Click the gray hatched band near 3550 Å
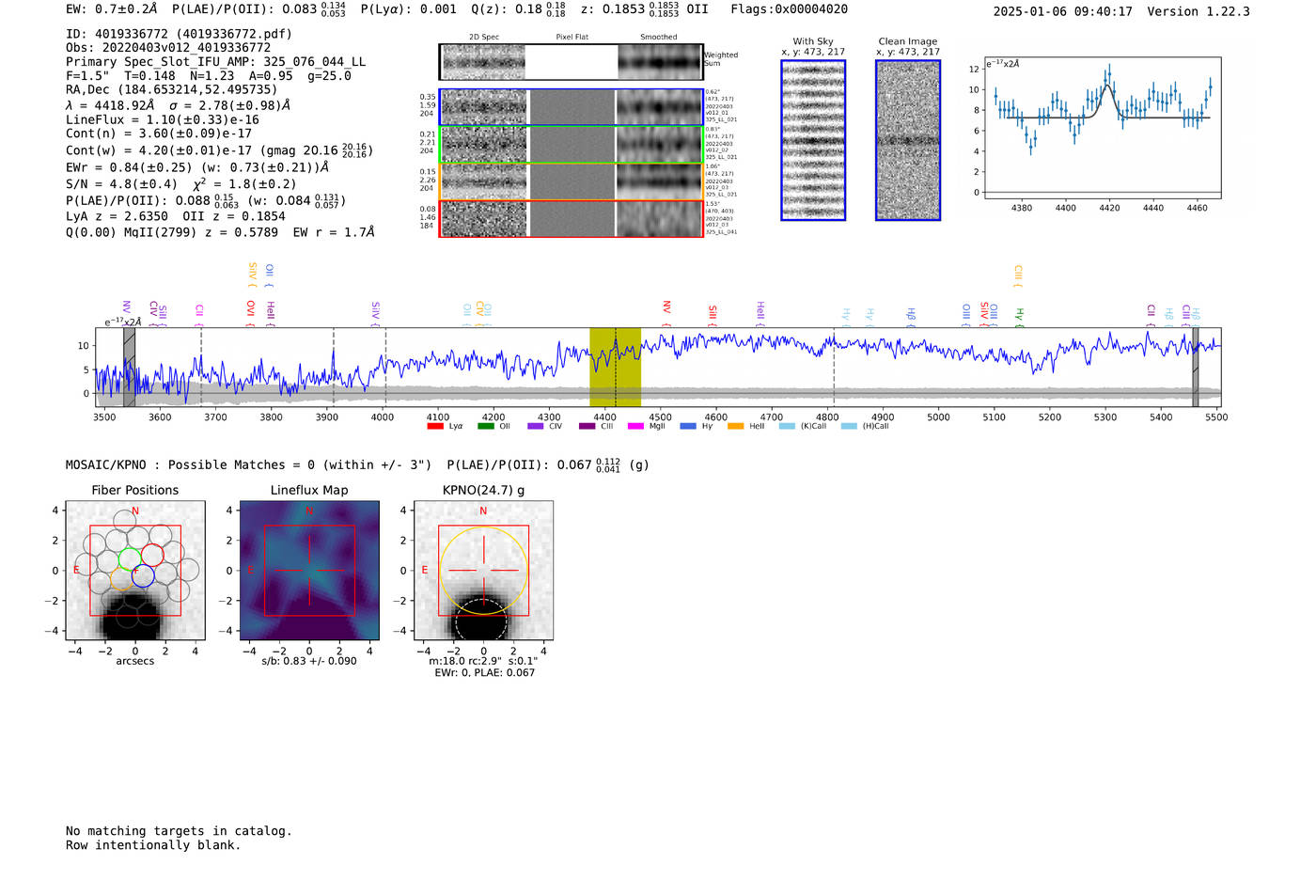Screen dimensions: 1316x896 tap(129, 367)
